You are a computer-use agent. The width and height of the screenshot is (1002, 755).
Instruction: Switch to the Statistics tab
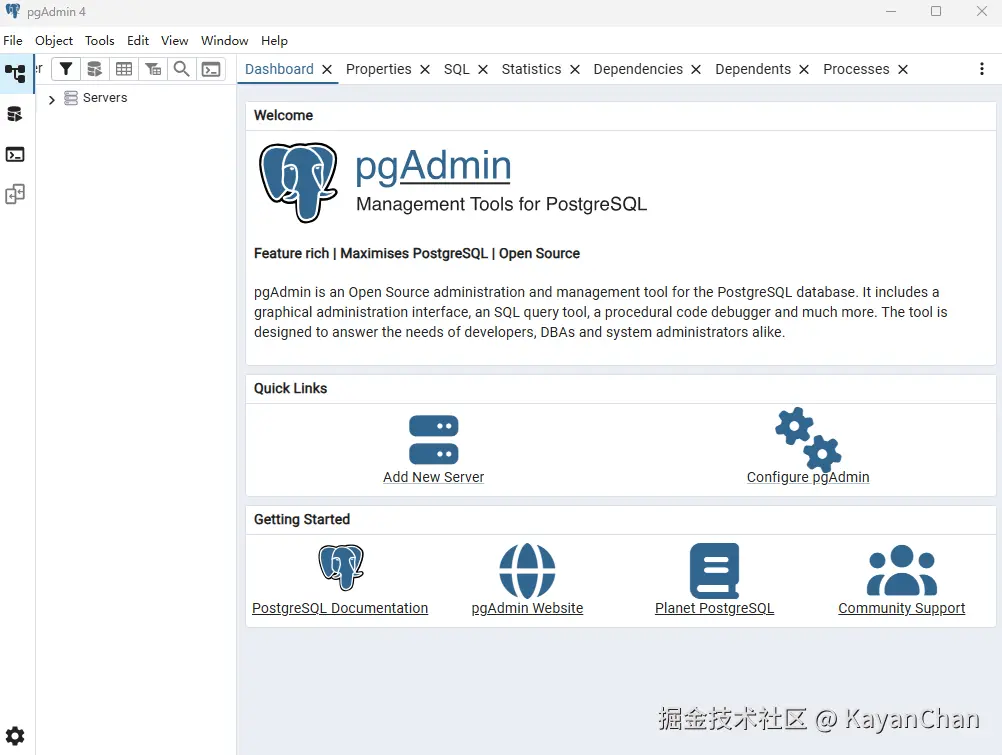pos(531,69)
